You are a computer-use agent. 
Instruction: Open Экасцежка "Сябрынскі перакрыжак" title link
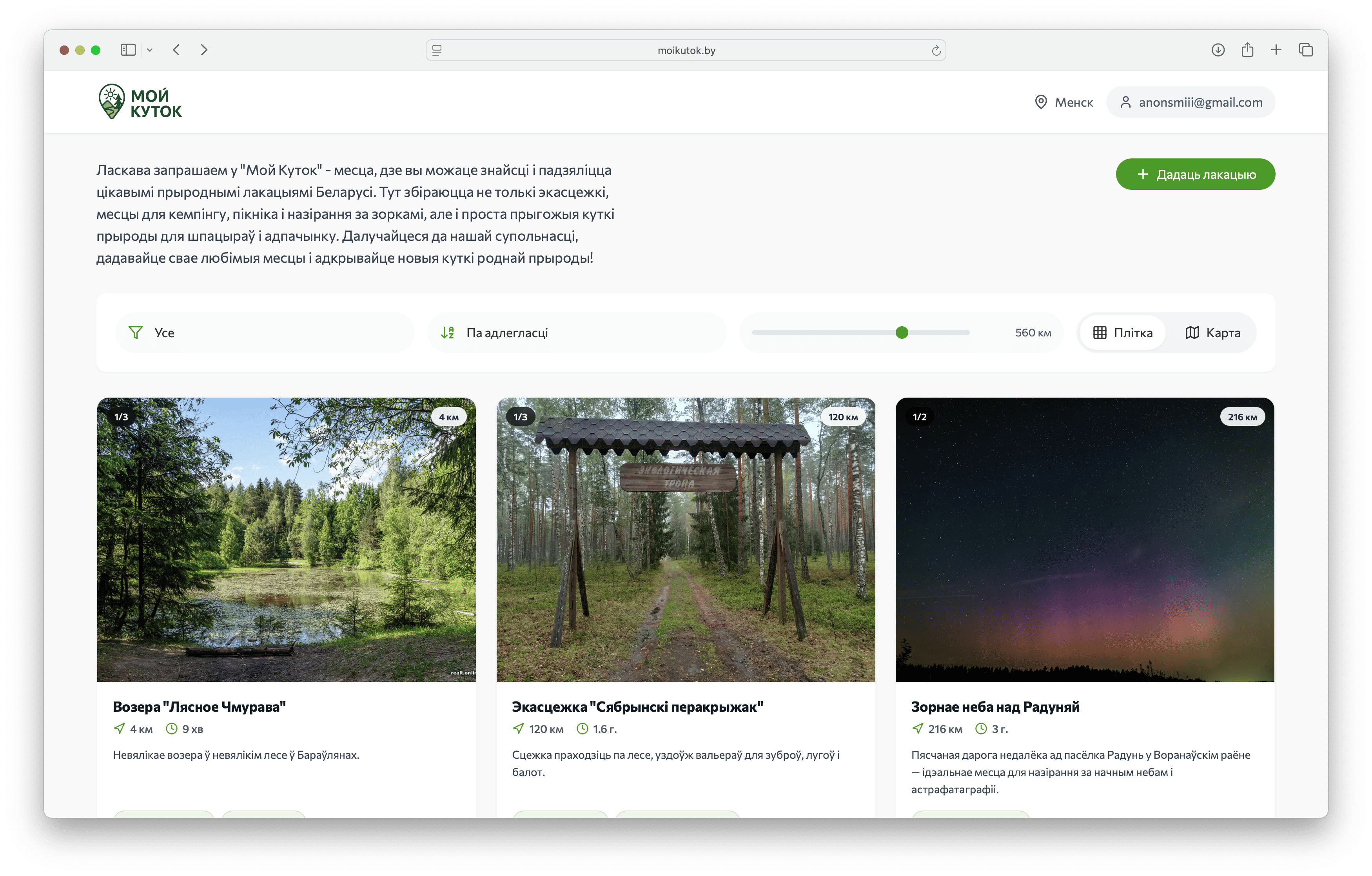(x=637, y=707)
